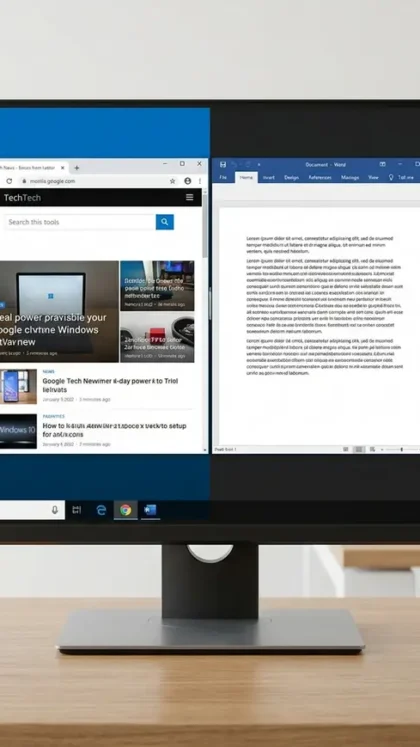
Task: Reload the page in Chrome
Action: tap(9, 181)
